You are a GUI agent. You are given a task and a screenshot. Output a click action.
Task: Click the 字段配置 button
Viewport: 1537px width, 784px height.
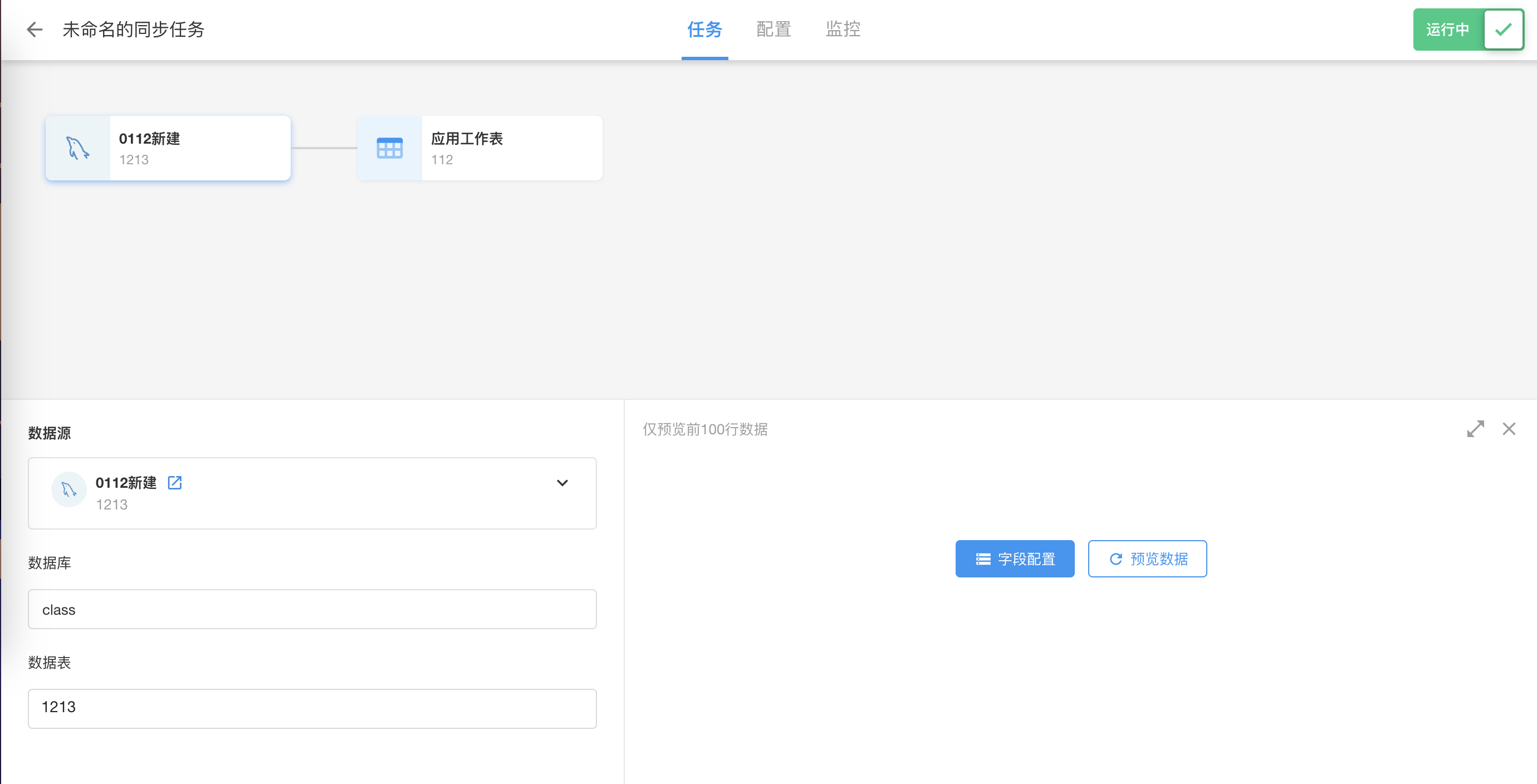pos(1014,558)
